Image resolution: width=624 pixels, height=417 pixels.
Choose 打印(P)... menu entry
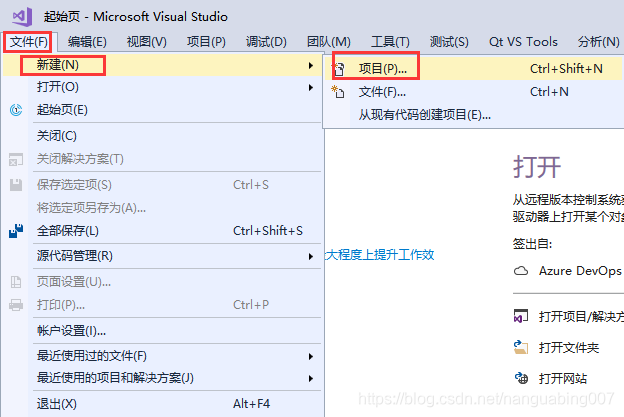point(162,305)
